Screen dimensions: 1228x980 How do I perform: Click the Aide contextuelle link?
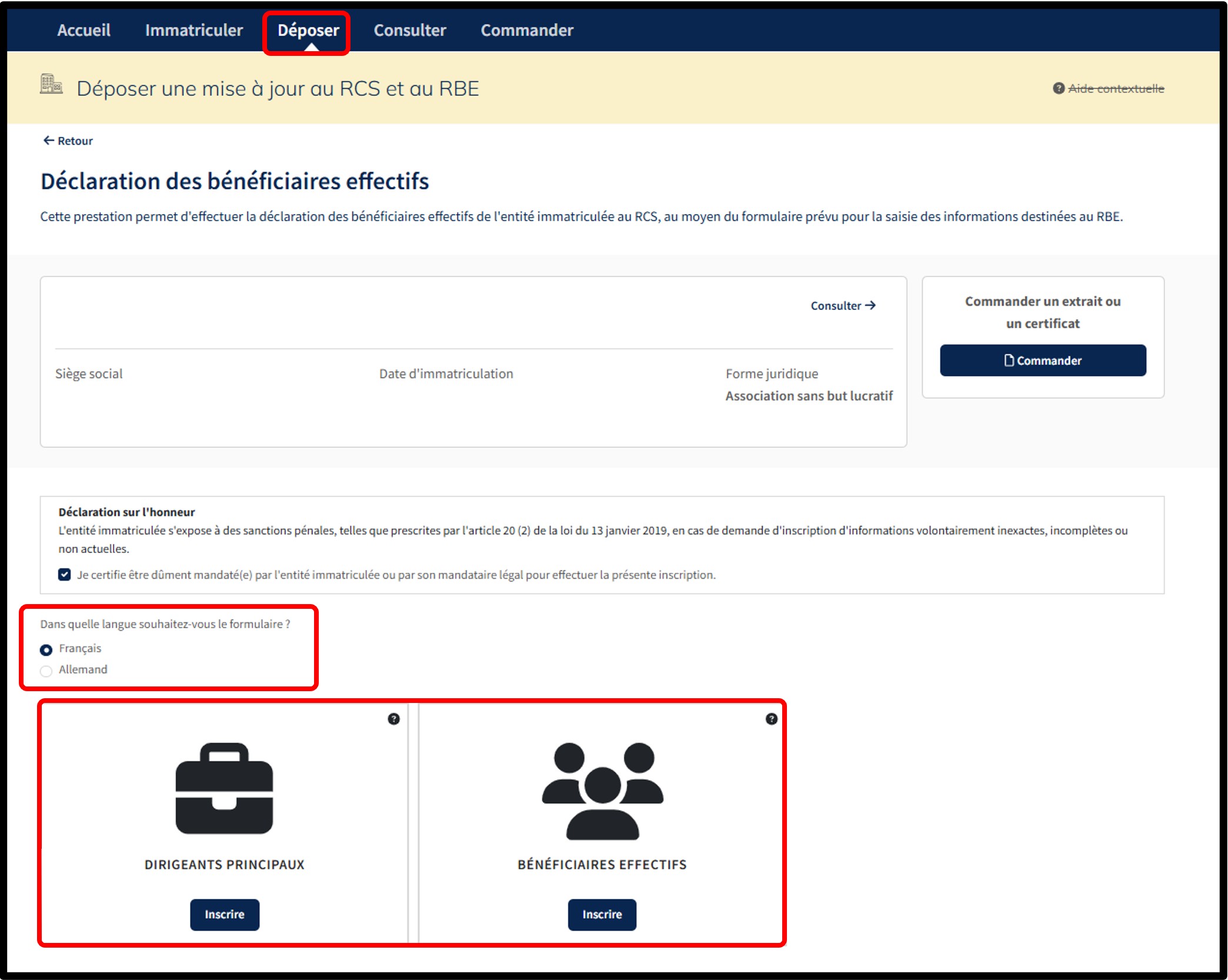pos(1116,88)
